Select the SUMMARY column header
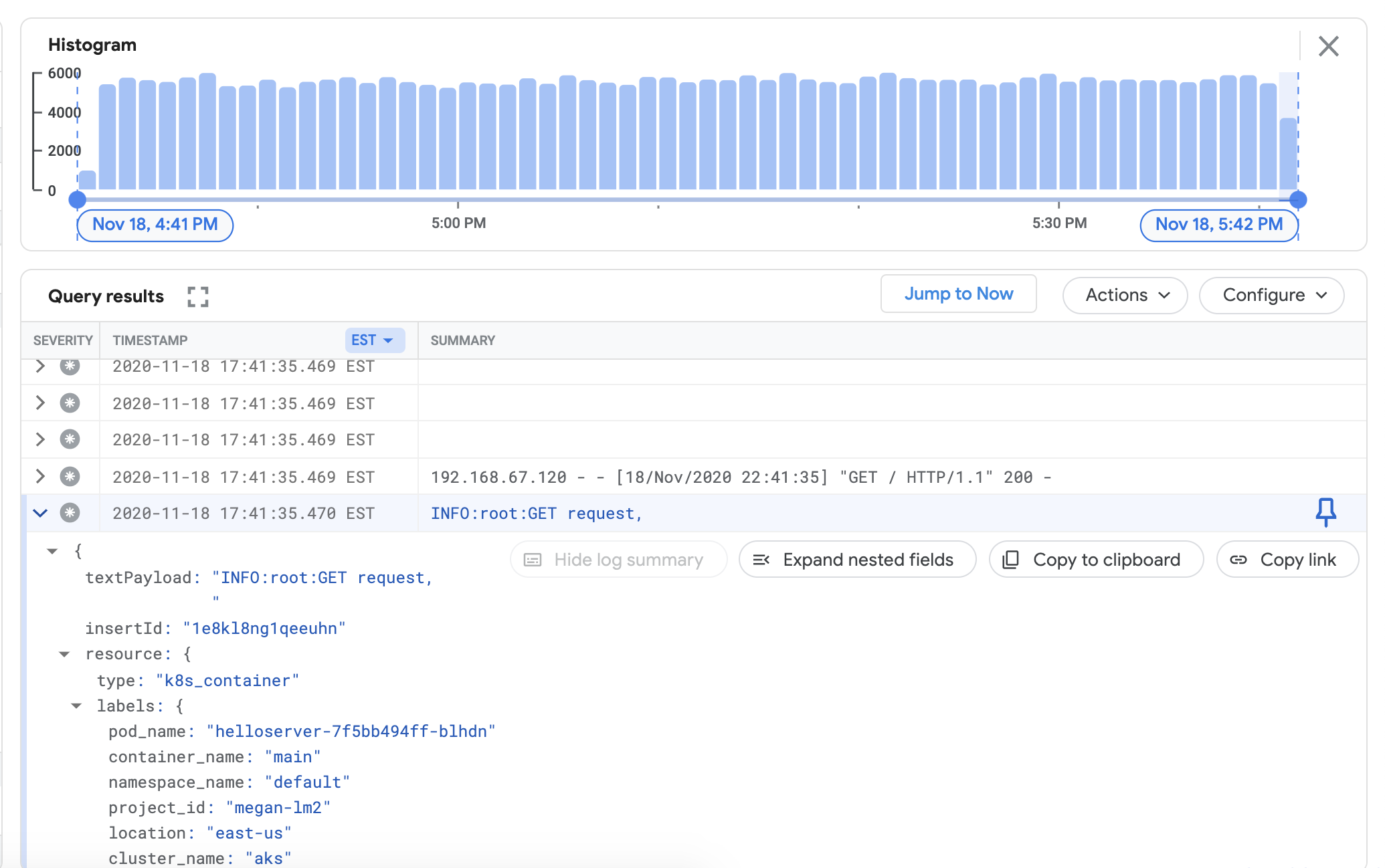This screenshot has width=1385, height=868. point(463,340)
